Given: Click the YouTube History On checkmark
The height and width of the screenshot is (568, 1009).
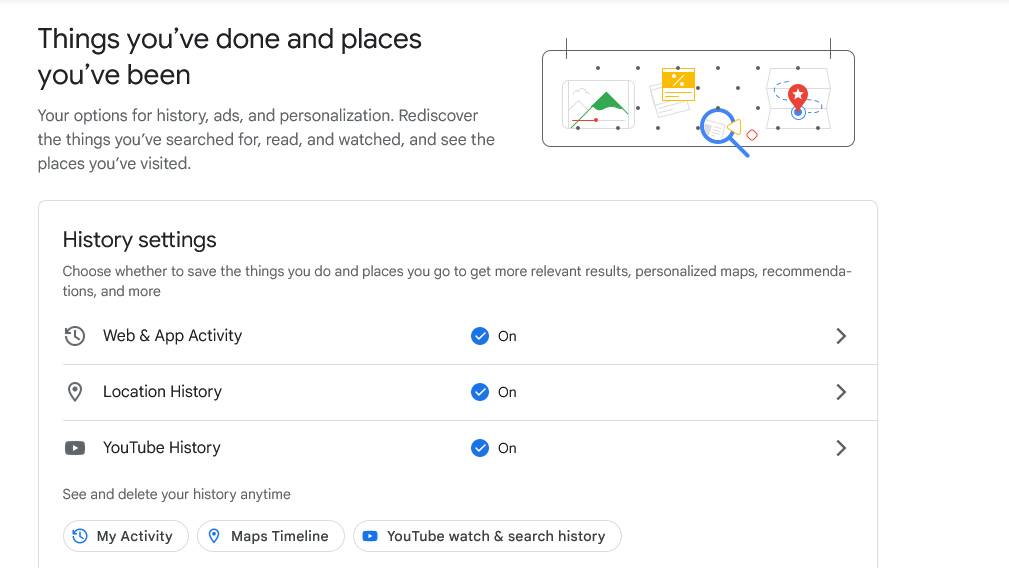Looking at the screenshot, I should (480, 448).
